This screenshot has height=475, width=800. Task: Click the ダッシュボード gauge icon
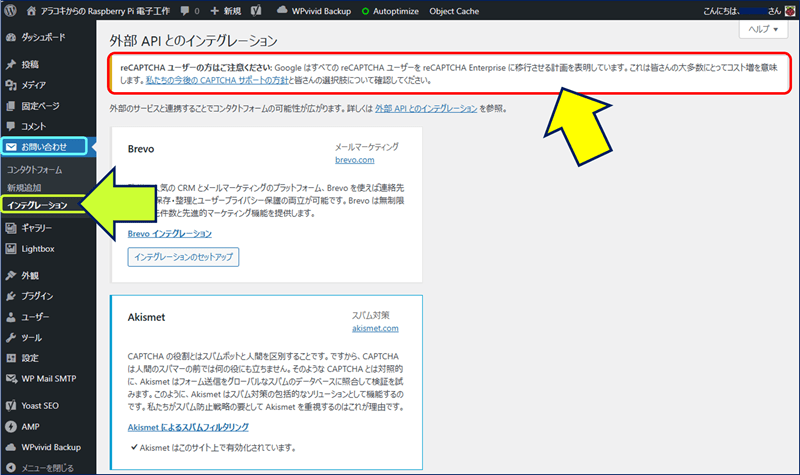(x=11, y=37)
